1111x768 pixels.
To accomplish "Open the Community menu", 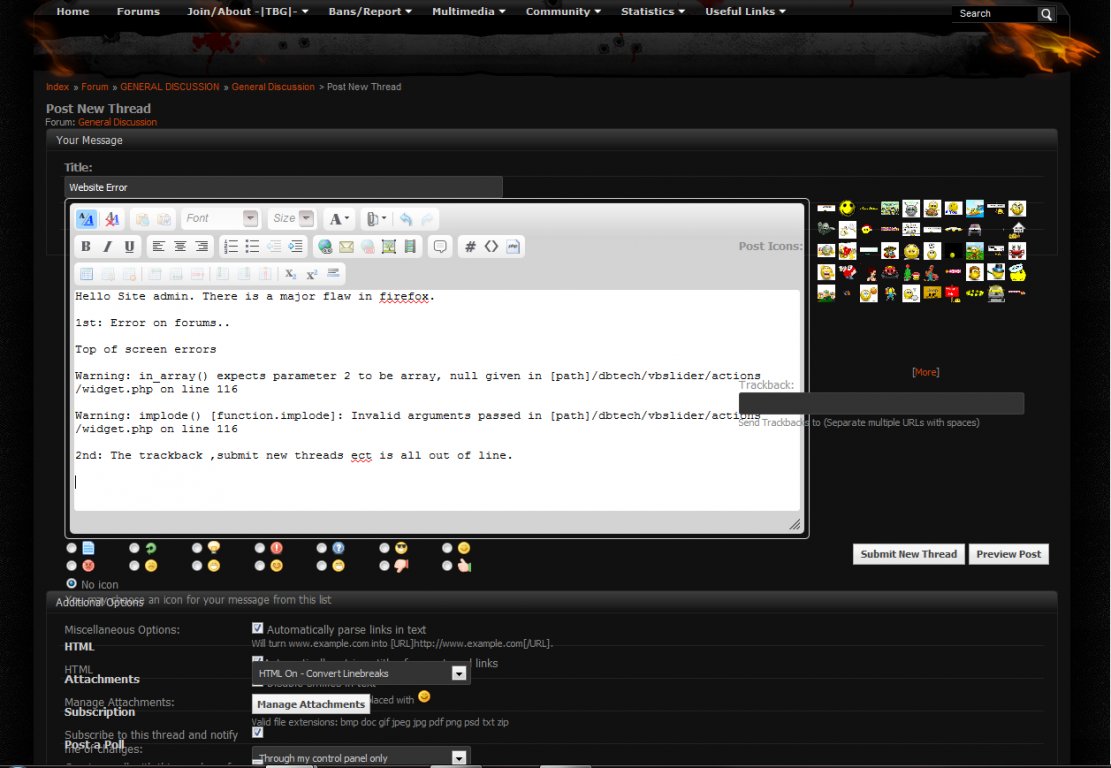I will pyautogui.click(x=563, y=11).
